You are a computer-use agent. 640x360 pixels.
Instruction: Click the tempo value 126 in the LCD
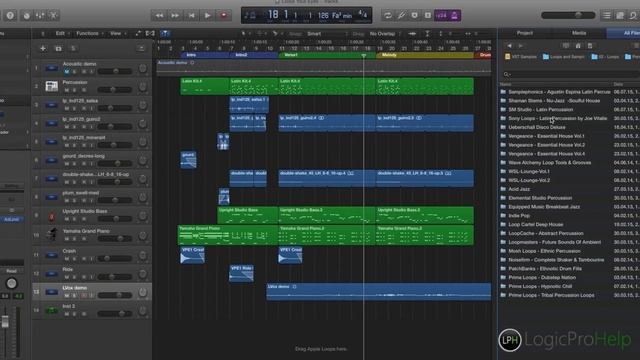(323, 16)
